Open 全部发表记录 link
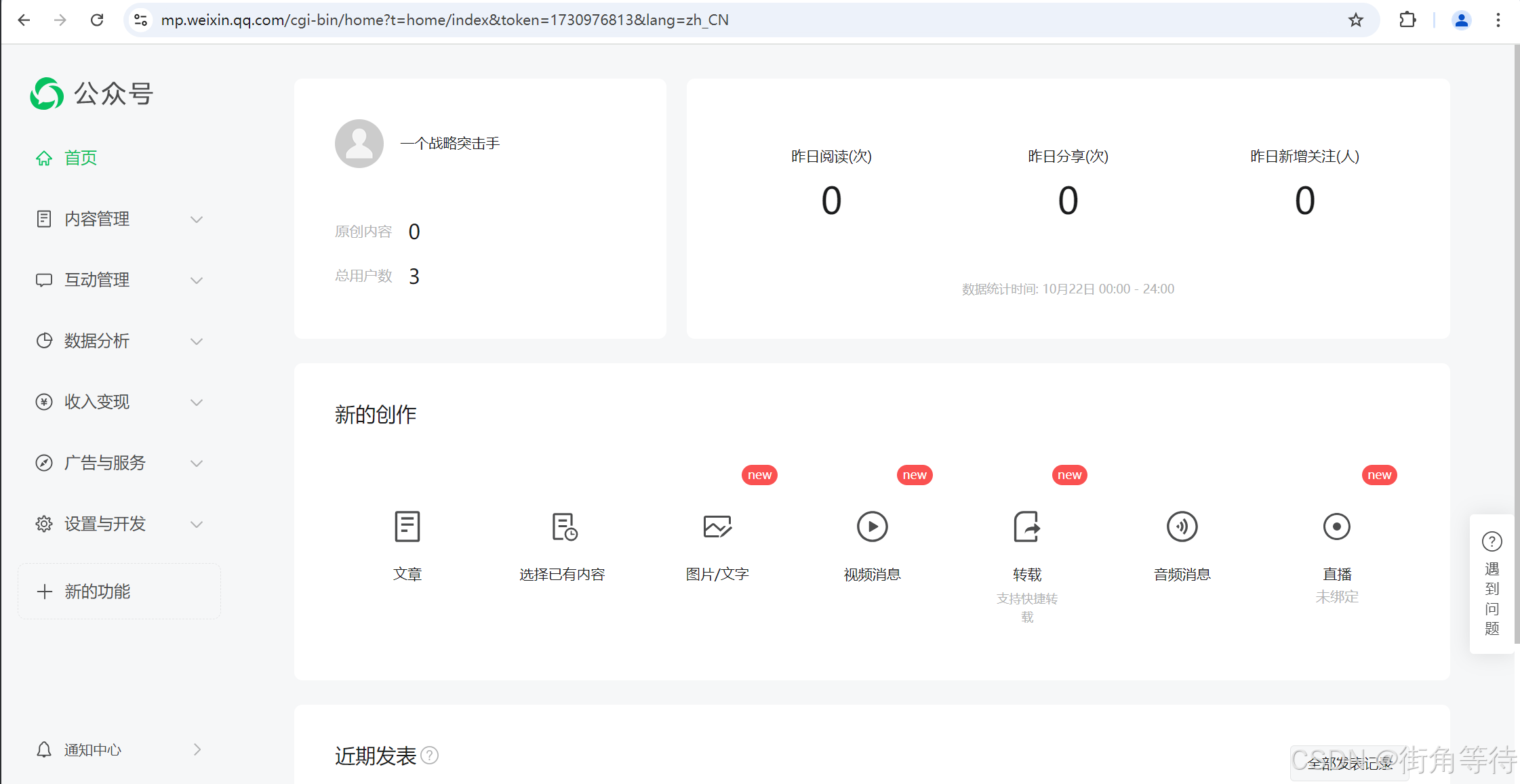The width and height of the screenshot is (1520, 784). (1349, 764)
